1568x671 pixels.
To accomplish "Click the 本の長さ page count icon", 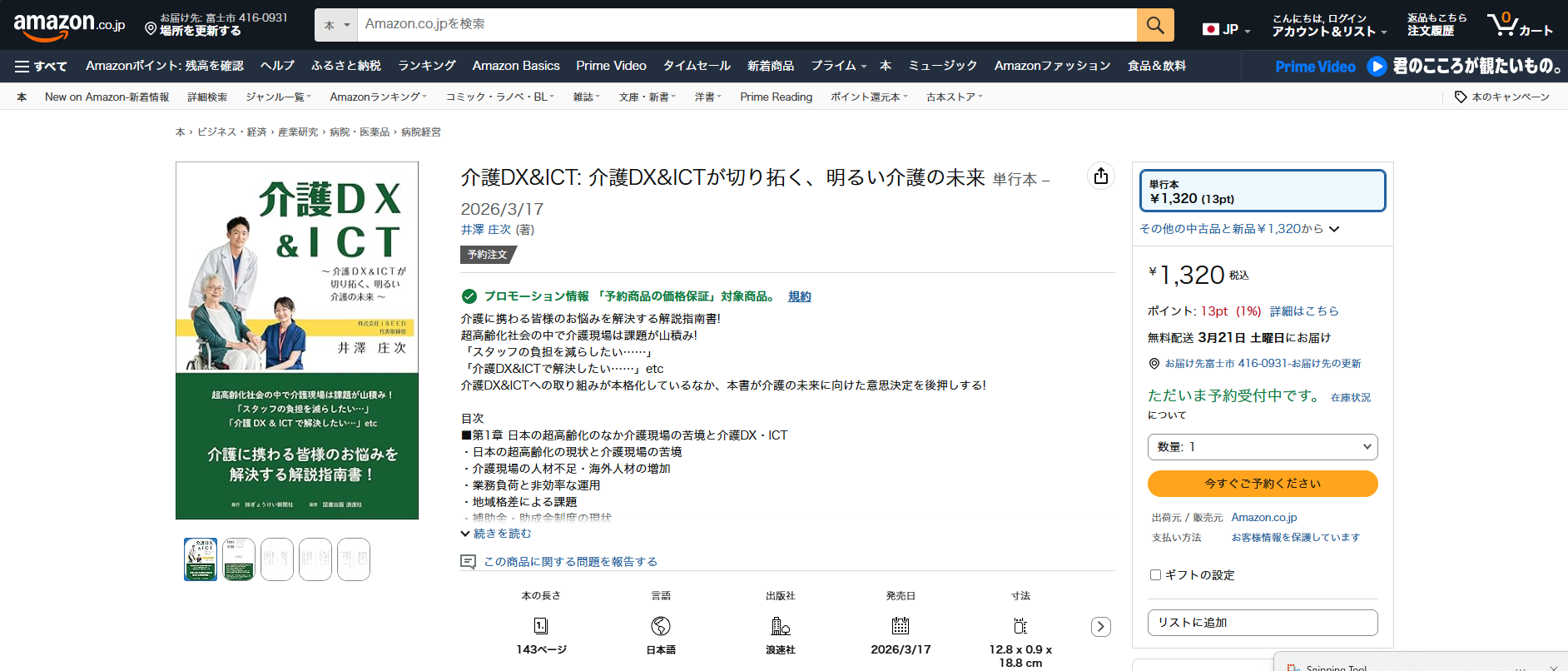I will (x=541, y=626).
